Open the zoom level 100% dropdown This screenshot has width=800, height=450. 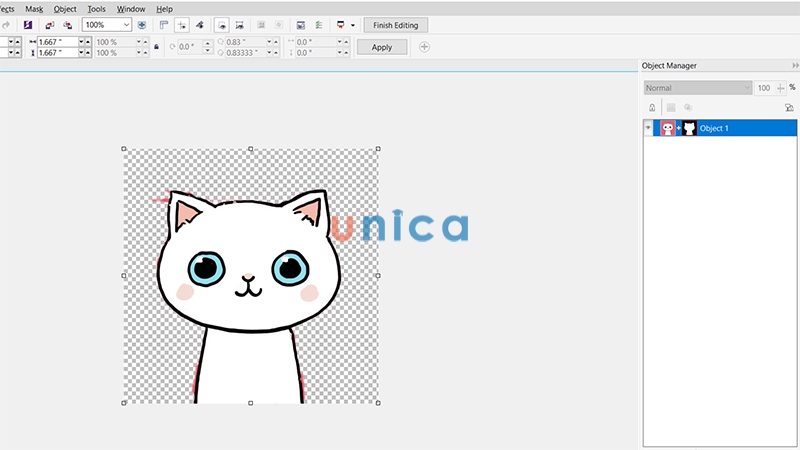tap(125, 25)
